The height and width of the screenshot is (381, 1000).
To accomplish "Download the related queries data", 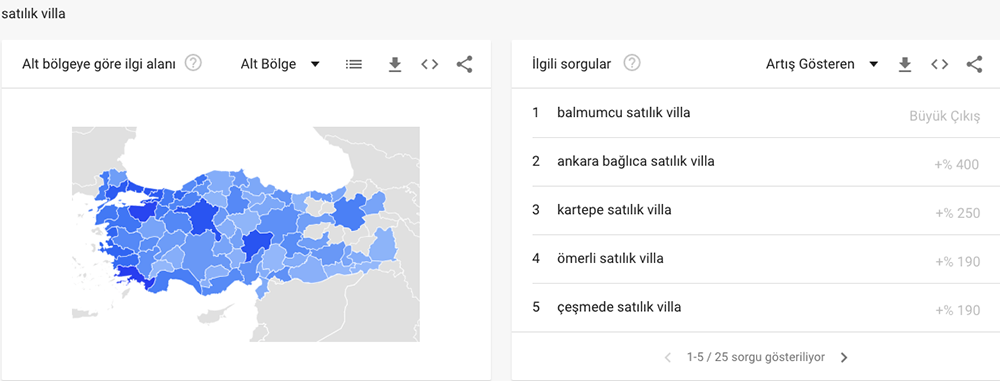I will tap(905, 64).
